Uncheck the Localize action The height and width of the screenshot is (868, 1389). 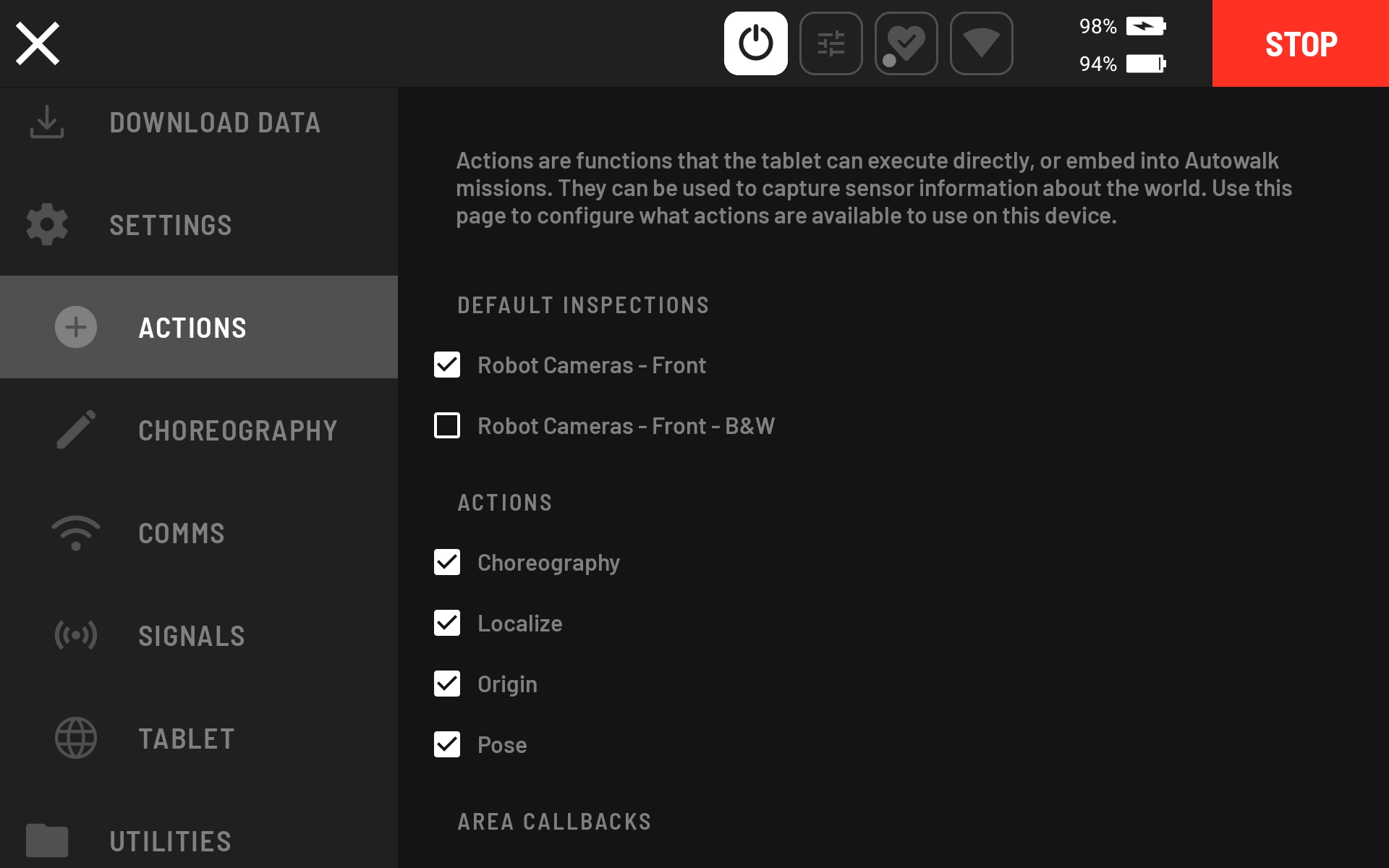(447, 623)
